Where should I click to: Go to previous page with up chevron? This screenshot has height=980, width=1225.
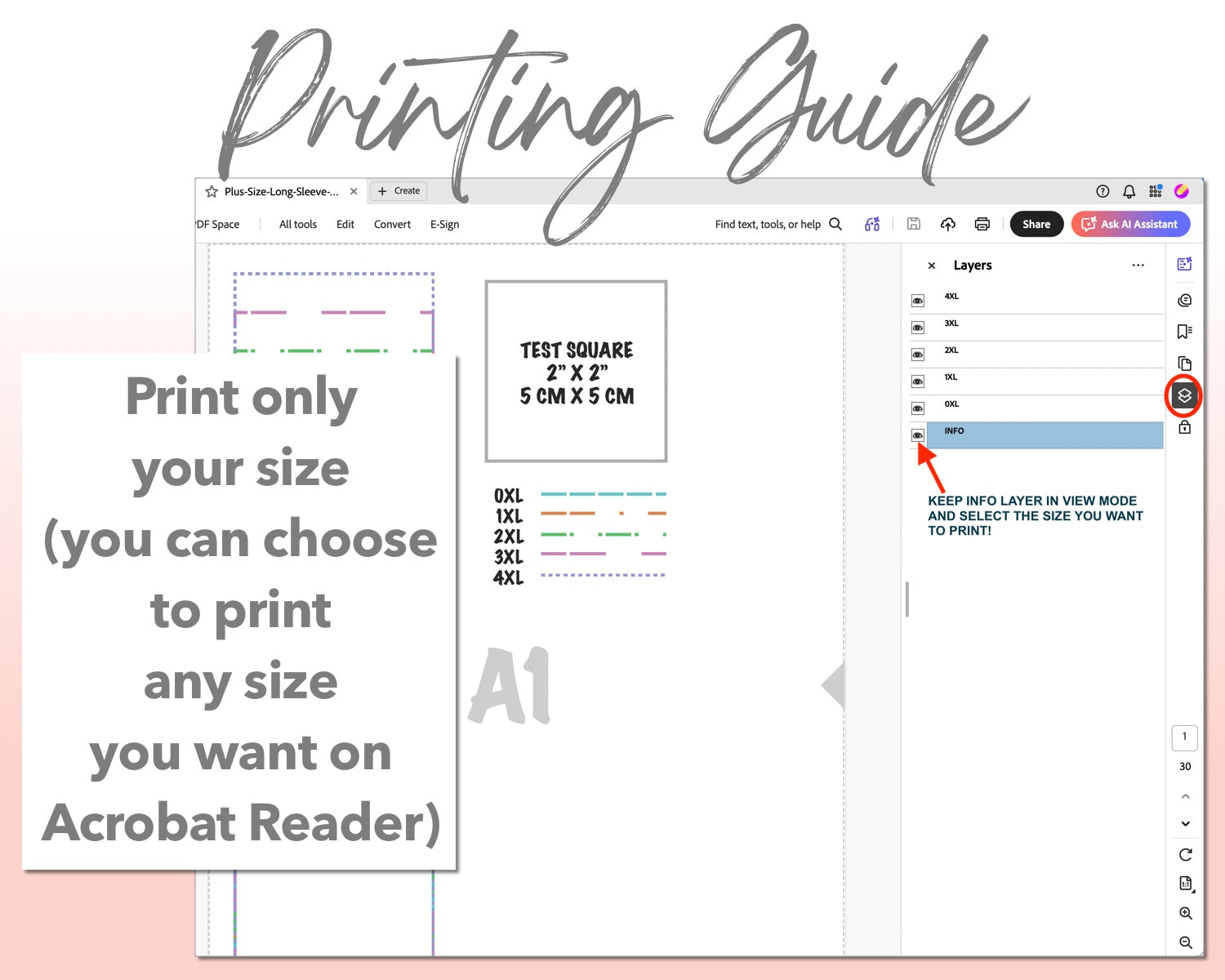[x=1186, y=796]
